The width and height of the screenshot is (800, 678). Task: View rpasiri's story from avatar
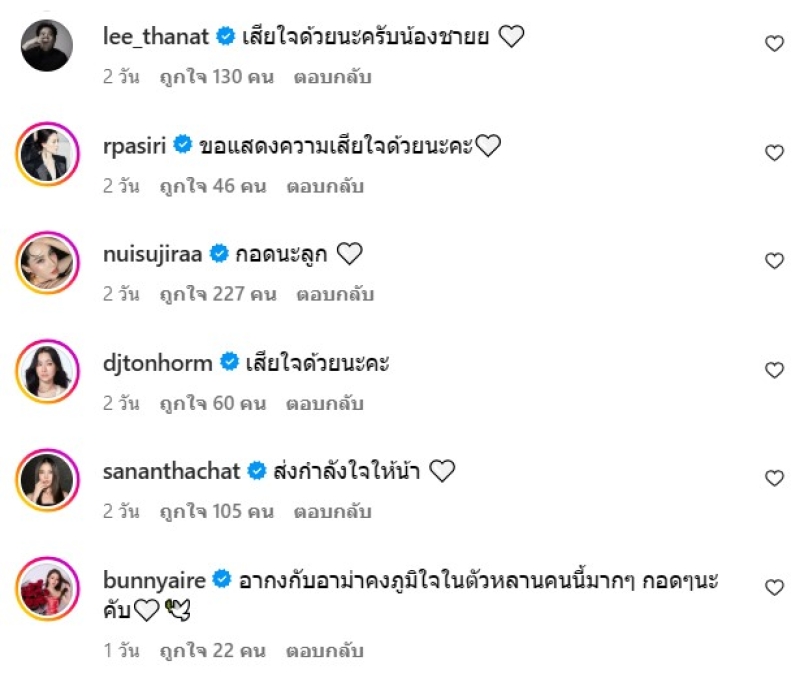click(47, 154)
